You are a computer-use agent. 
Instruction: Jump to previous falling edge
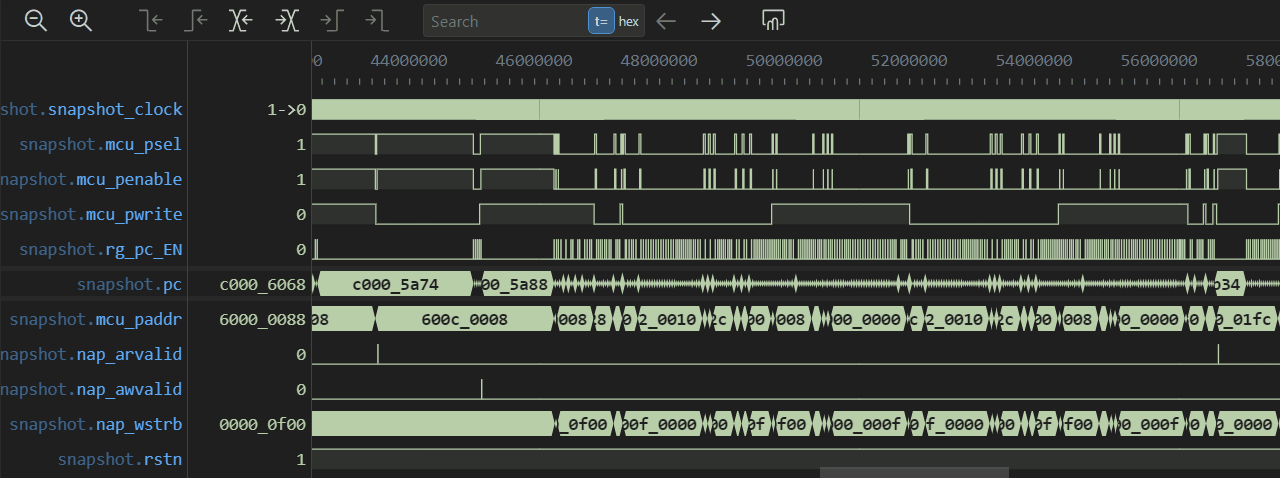152,21
